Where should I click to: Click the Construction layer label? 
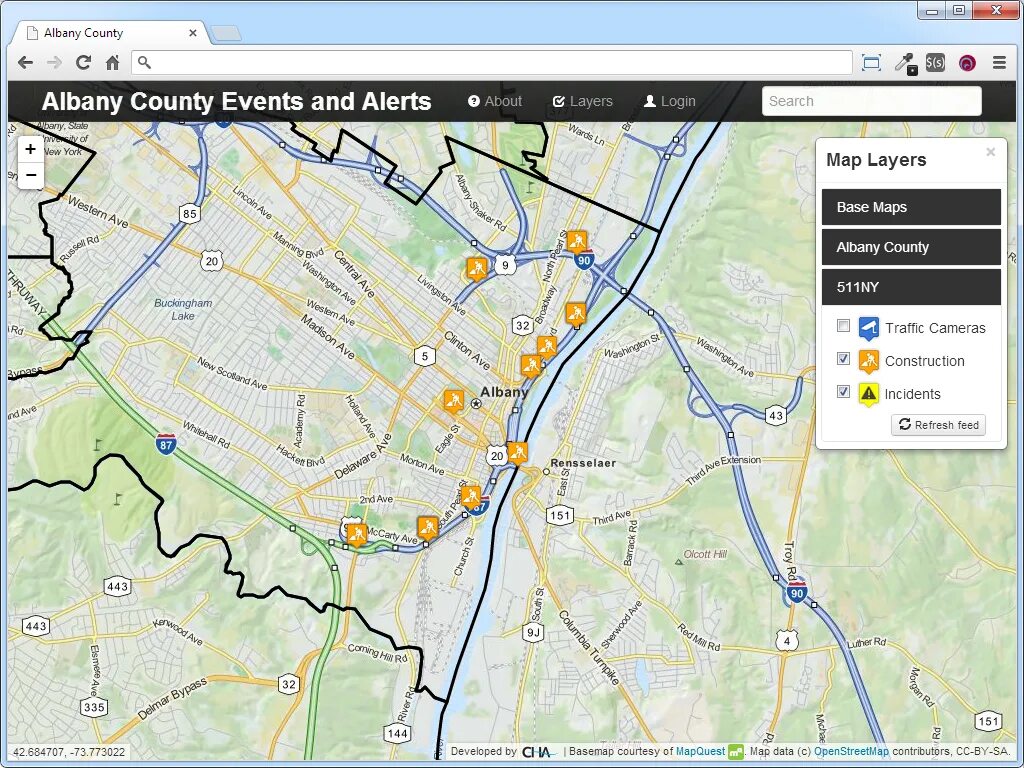(x=924, y=361)
